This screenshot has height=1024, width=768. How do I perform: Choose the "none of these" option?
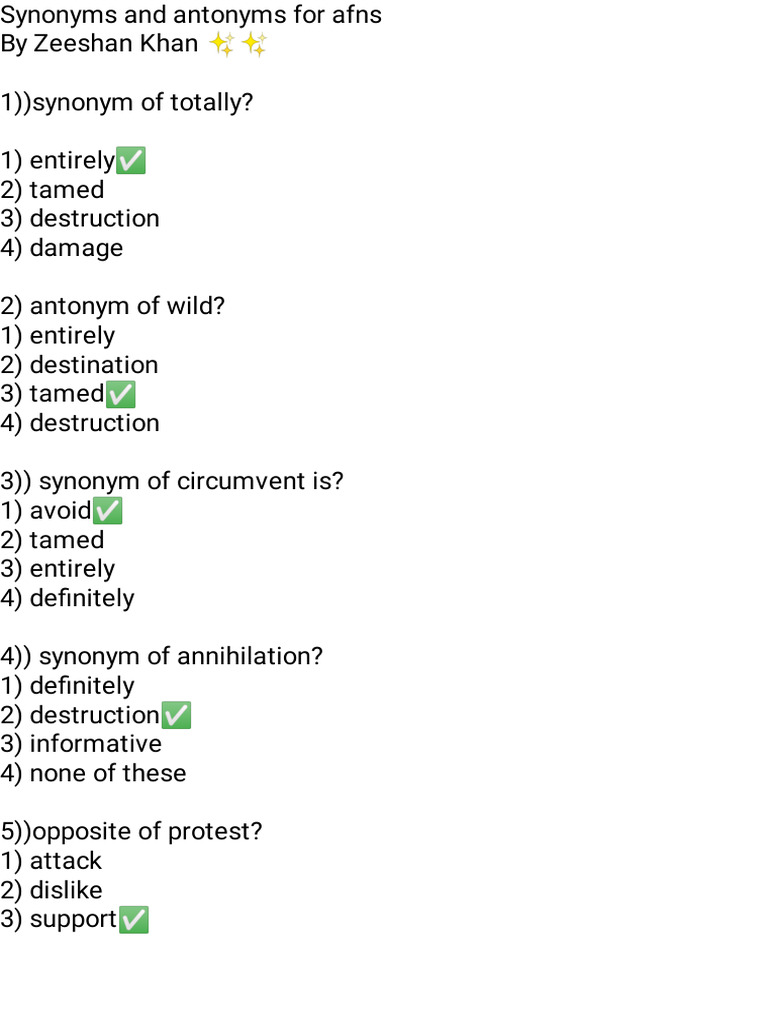(x=107, y=773)
